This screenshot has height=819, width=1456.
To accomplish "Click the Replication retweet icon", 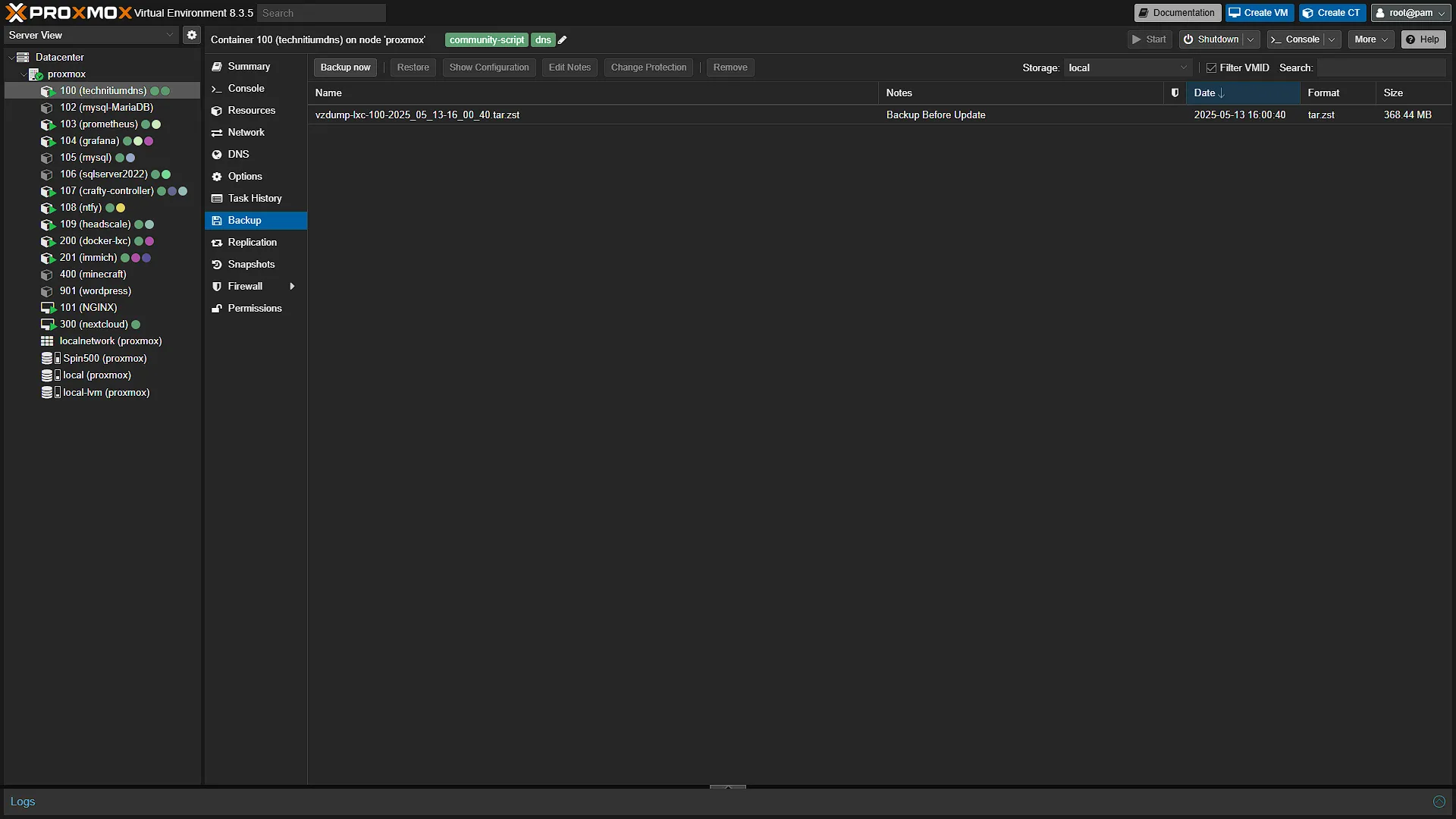I will point(217,243).
